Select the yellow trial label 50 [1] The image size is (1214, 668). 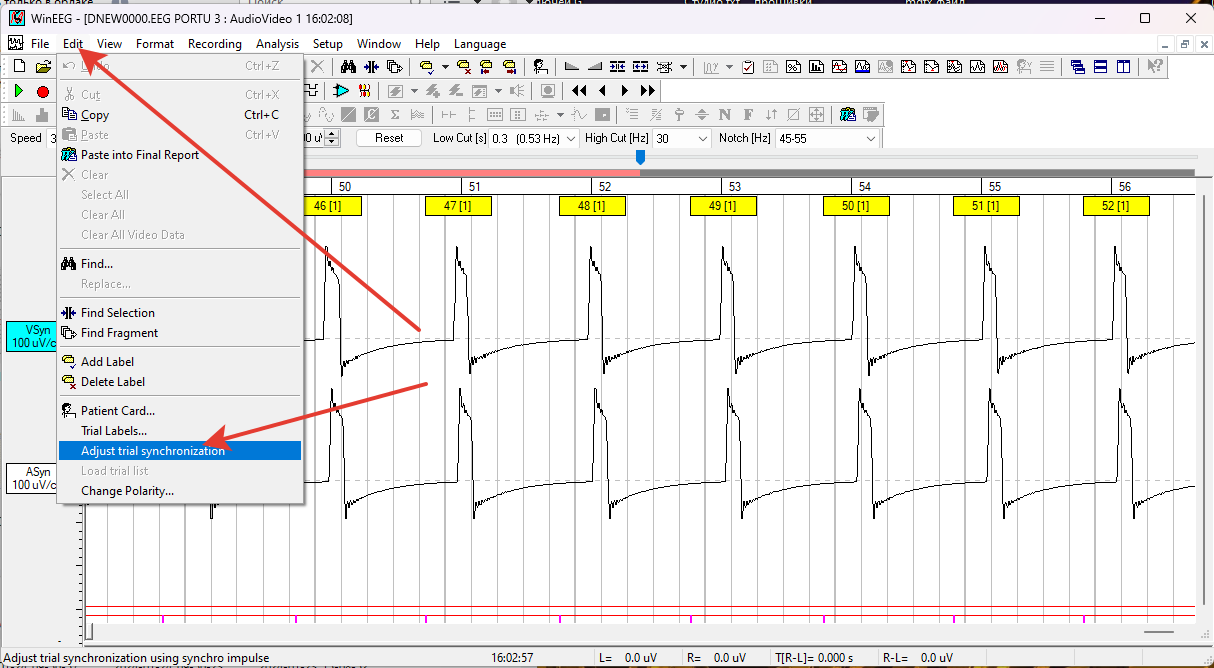[x=856, y=206]
